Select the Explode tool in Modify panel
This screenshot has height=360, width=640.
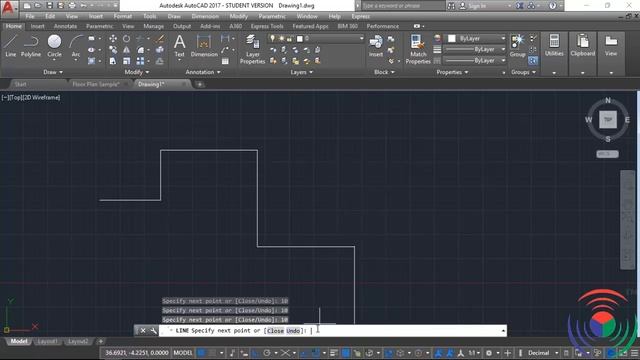160,50
